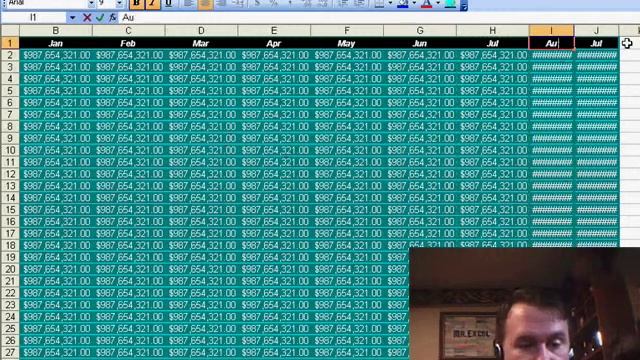Open the Fill Color dropdown arrow

(x=414, y=3)
